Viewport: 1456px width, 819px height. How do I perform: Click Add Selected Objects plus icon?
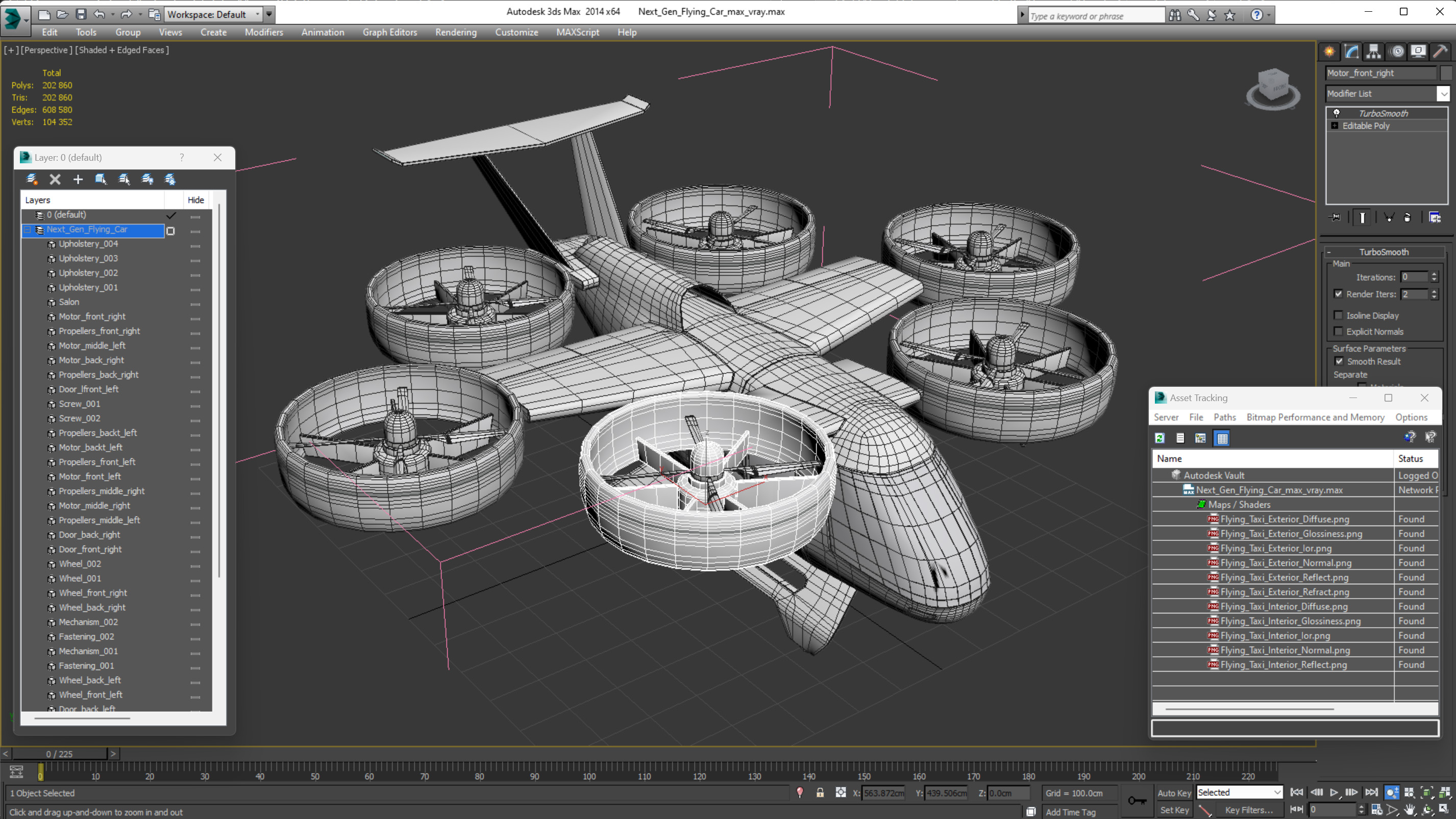point(78,179)
